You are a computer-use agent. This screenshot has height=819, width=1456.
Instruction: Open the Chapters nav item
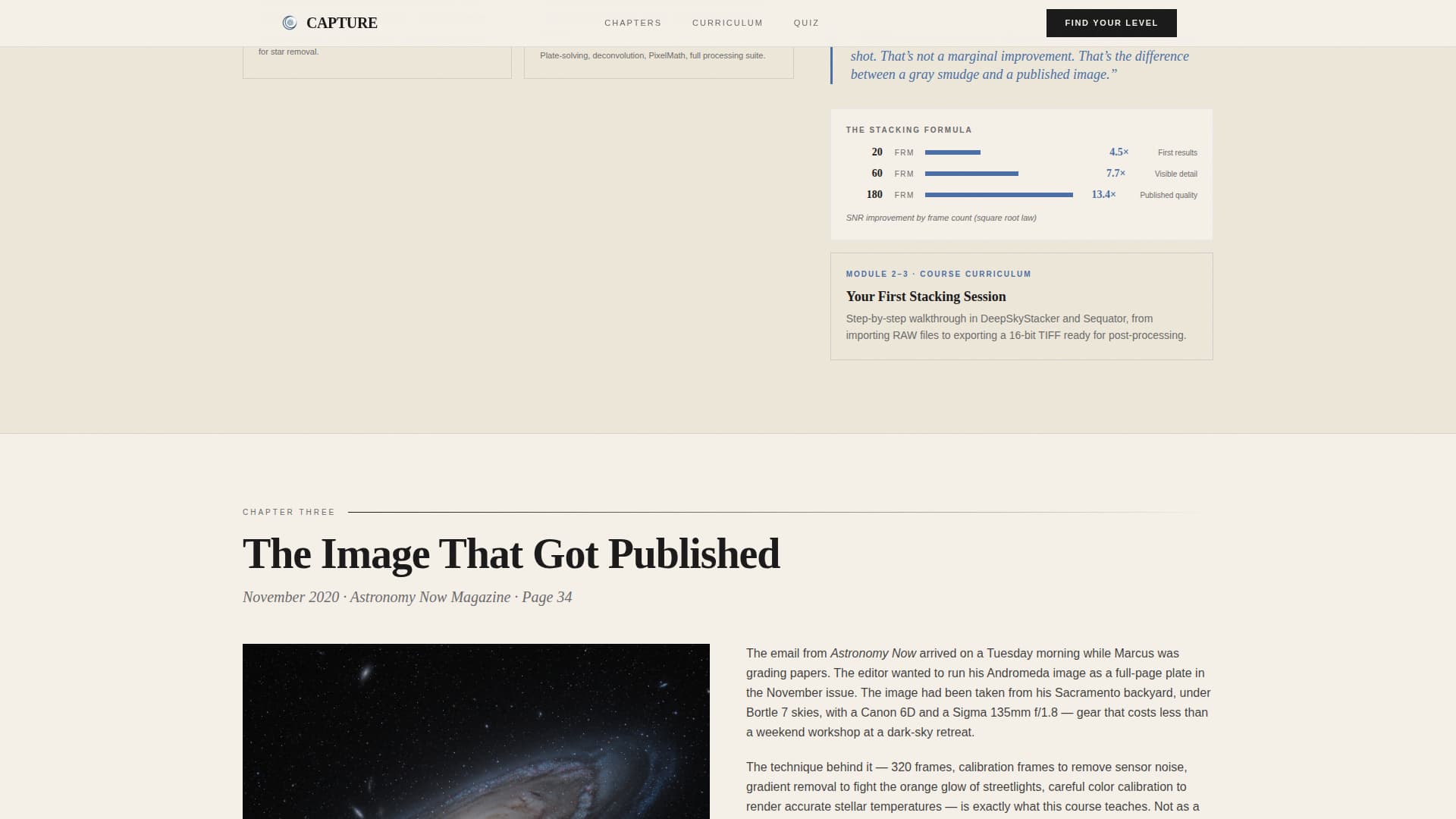pos(632,23)
